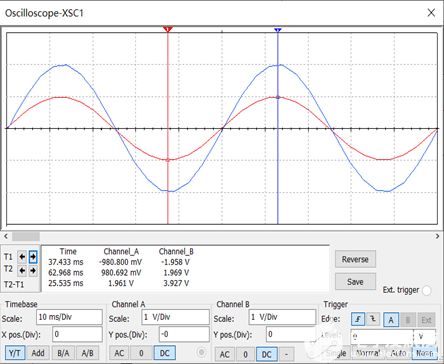Screen dimensions: 444x364
Task: Enable Channel B DC coupling
Action: [x=266, y=354]
